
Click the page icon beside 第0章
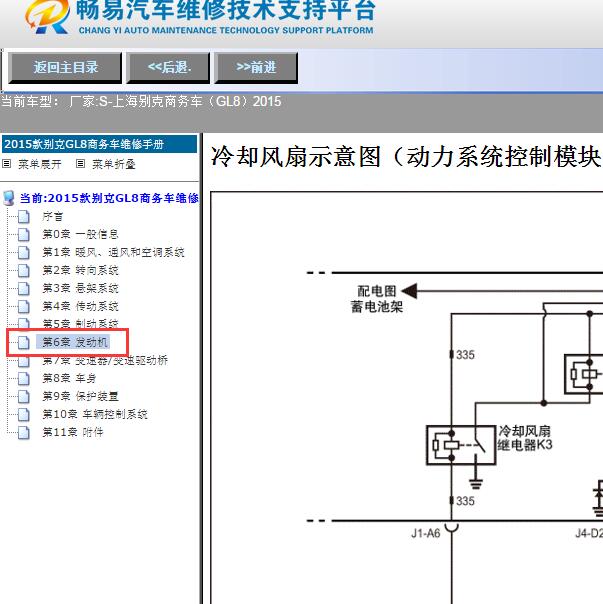pos(24,234)
